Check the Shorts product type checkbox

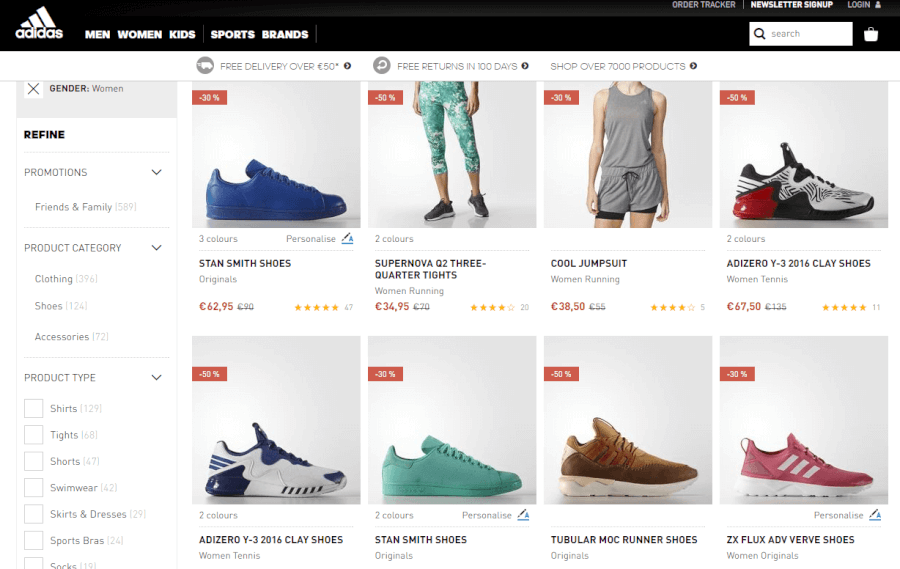pyautogui.click(x=33, y=461)
